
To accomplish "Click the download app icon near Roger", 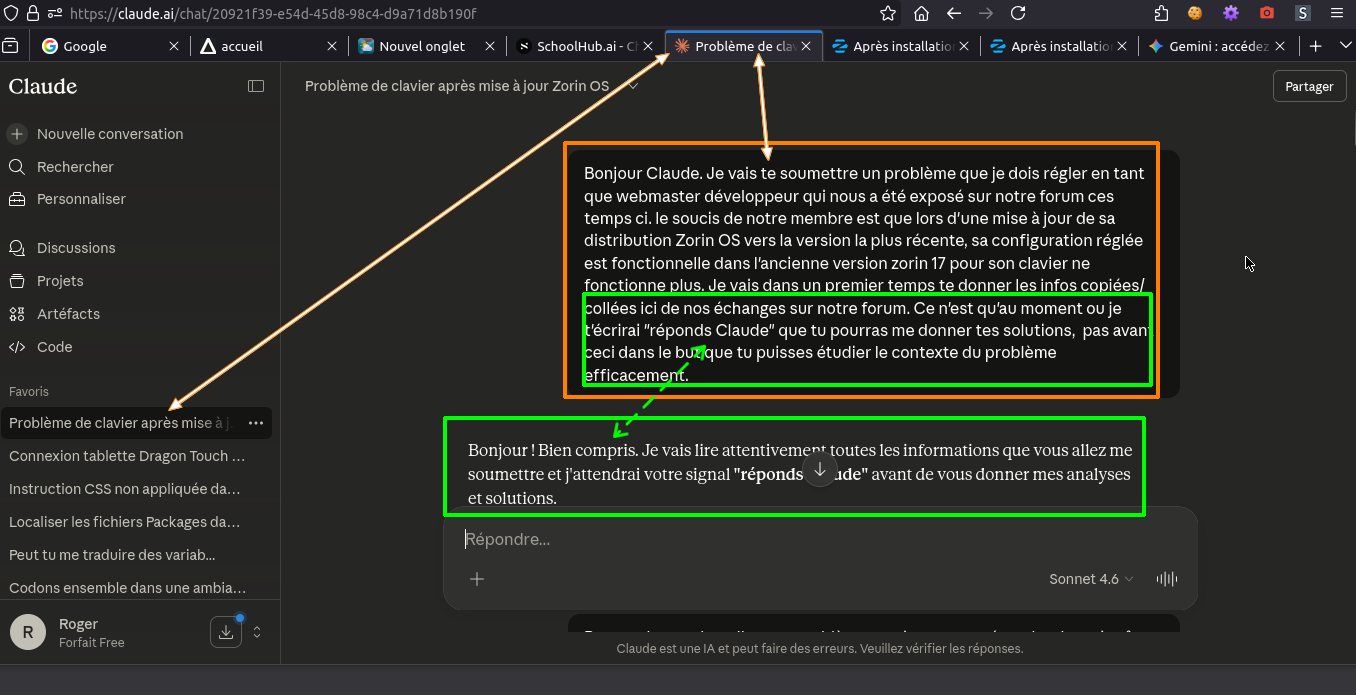I will click(x=226, y=632).
